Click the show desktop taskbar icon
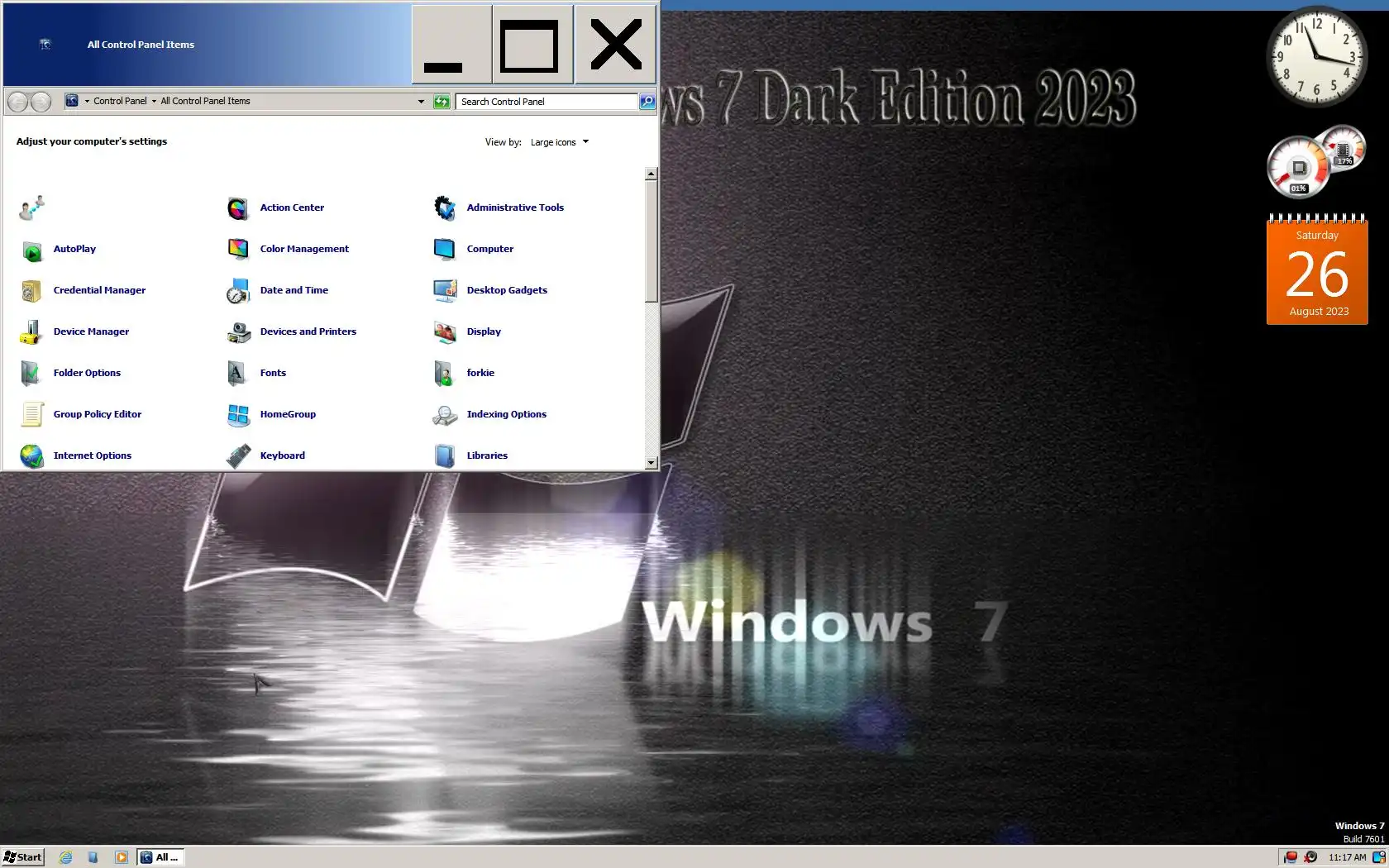This screenshot has width=1389, height=868. point(93,857)
